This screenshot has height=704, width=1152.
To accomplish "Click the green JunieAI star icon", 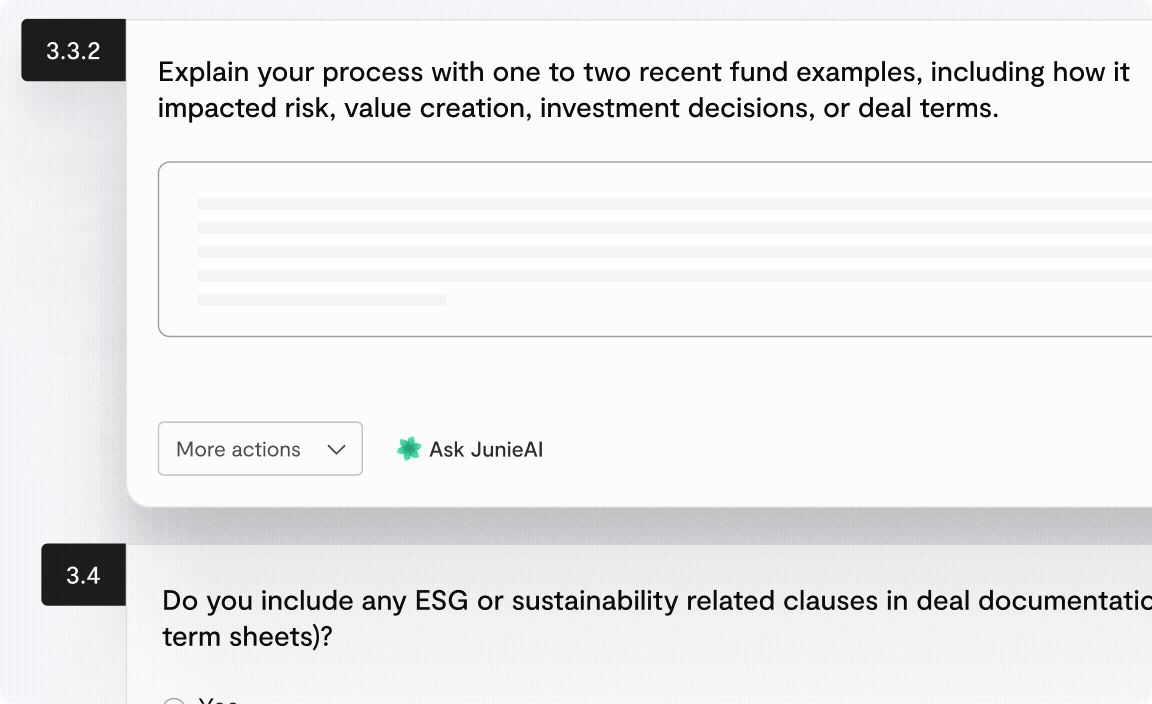I will point(409,449).
